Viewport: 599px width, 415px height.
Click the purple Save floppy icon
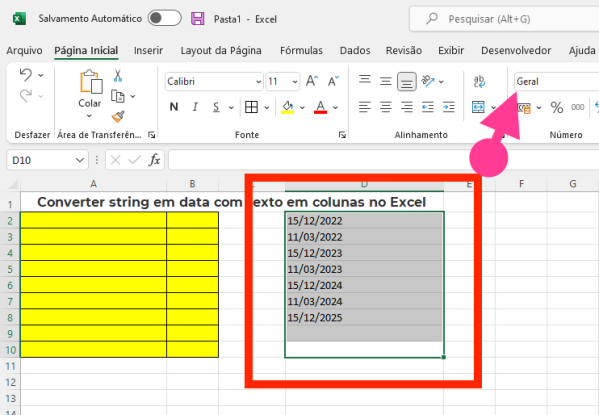[x=198, y=18]
